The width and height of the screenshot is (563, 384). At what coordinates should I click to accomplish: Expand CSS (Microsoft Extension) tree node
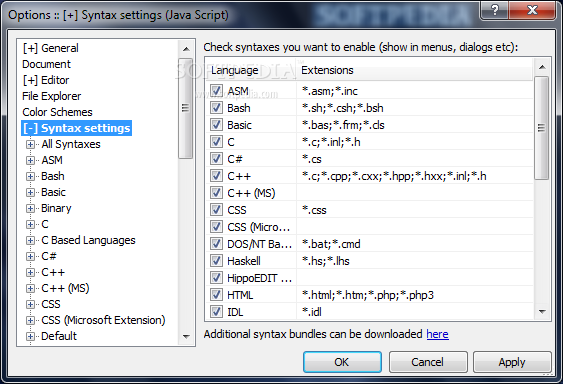point(31,320)
